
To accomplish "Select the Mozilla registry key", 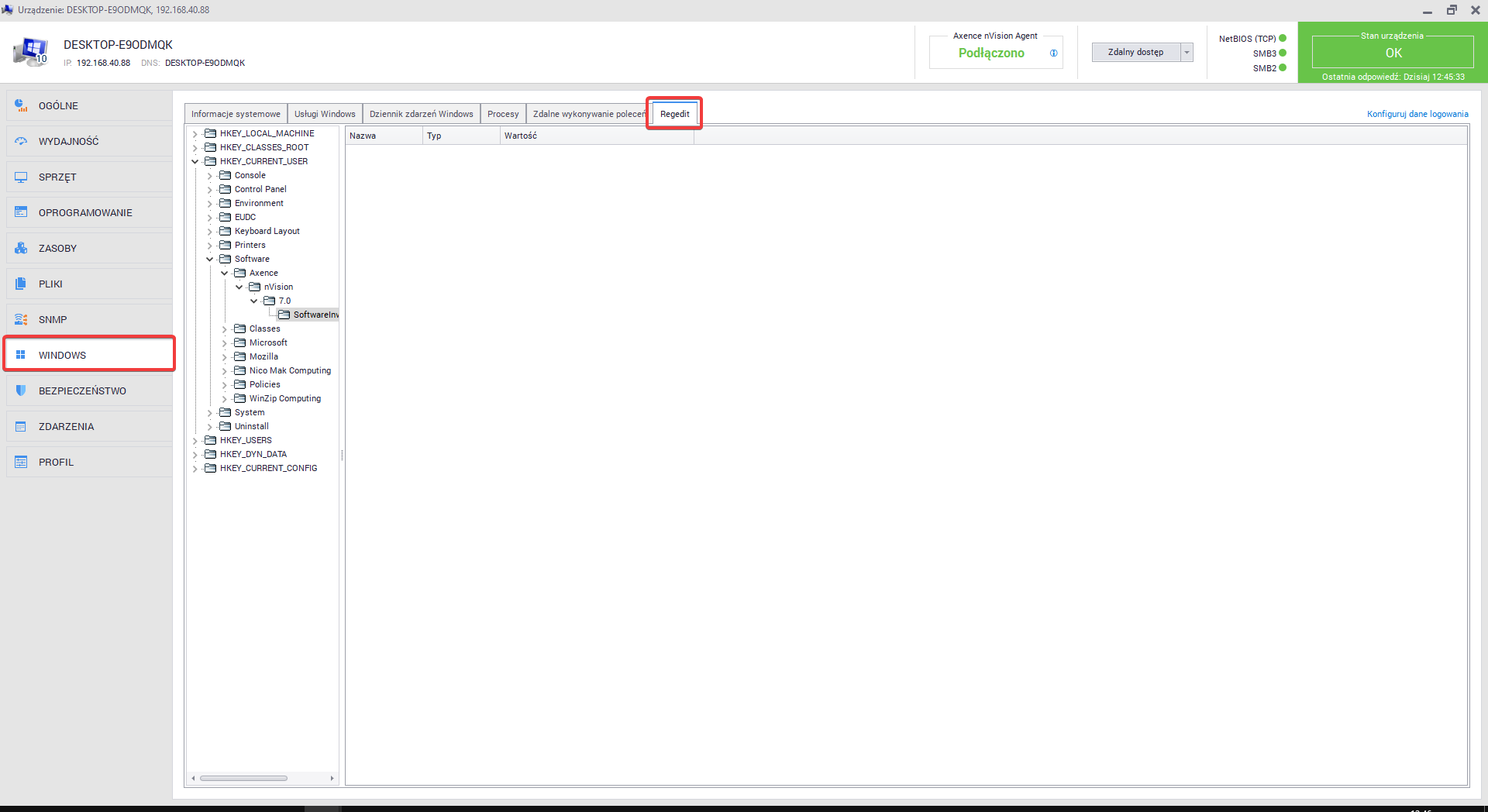I will (x=263, y=357).
